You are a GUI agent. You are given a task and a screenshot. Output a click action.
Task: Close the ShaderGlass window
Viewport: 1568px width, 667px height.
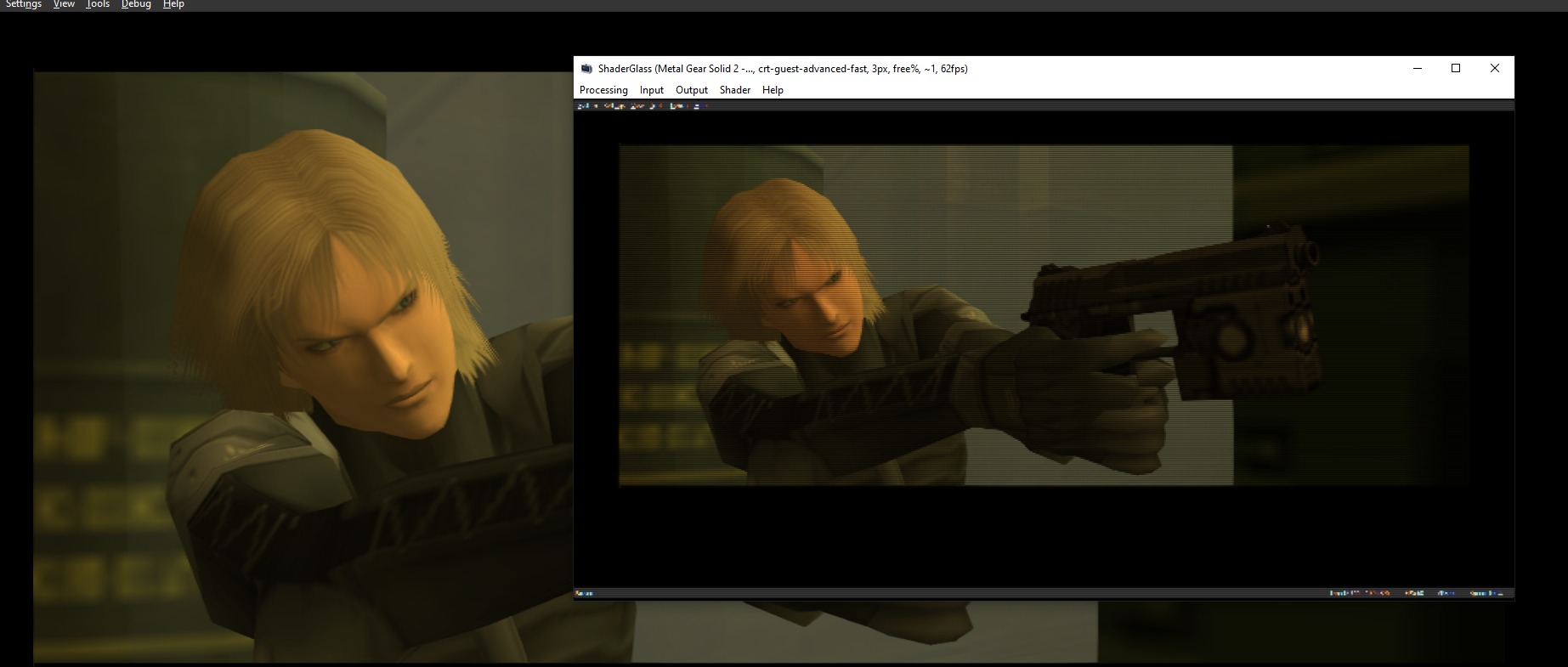1495,68
